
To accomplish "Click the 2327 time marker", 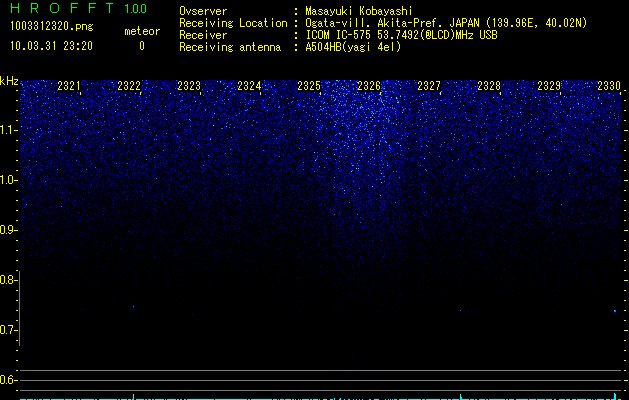I will pyautogui.click(x=429, y=85).
